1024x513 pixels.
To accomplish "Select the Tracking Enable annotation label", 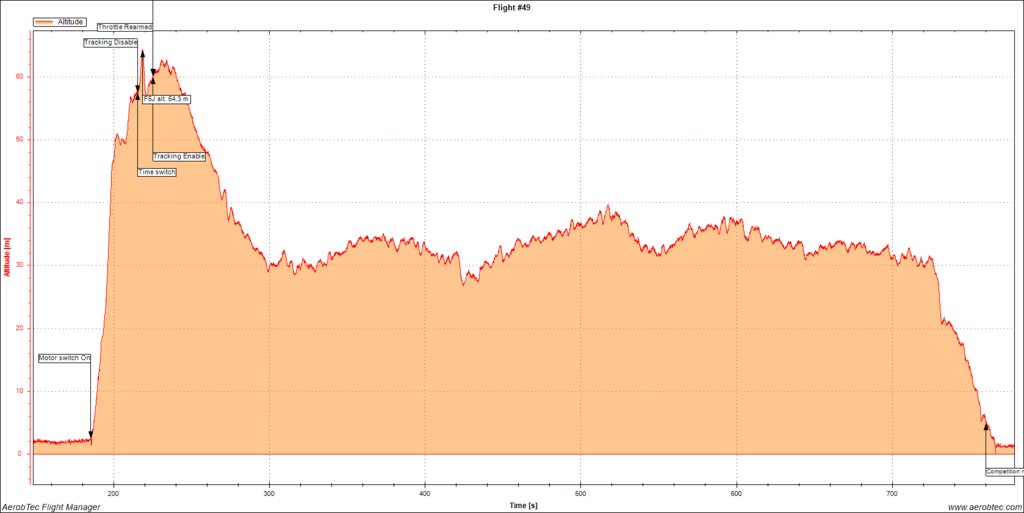I will click(179, 156).
